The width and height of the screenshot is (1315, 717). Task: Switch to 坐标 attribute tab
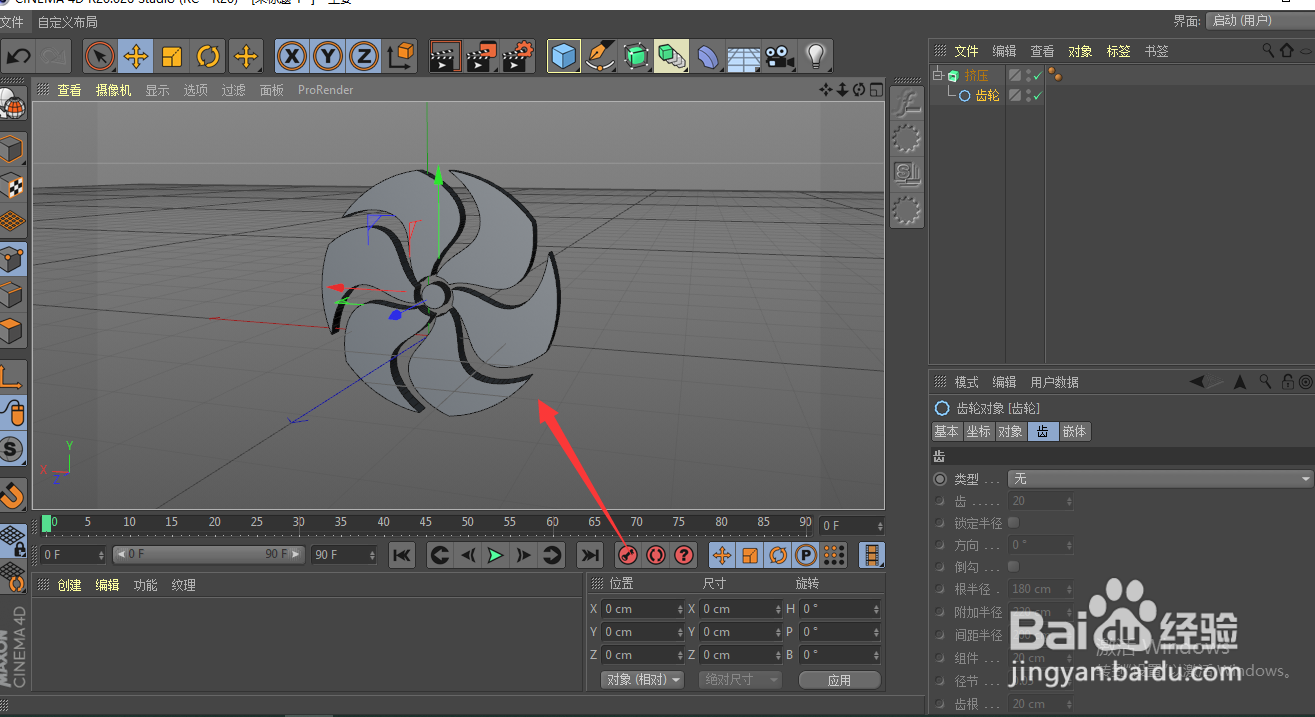tap(978, 432)
